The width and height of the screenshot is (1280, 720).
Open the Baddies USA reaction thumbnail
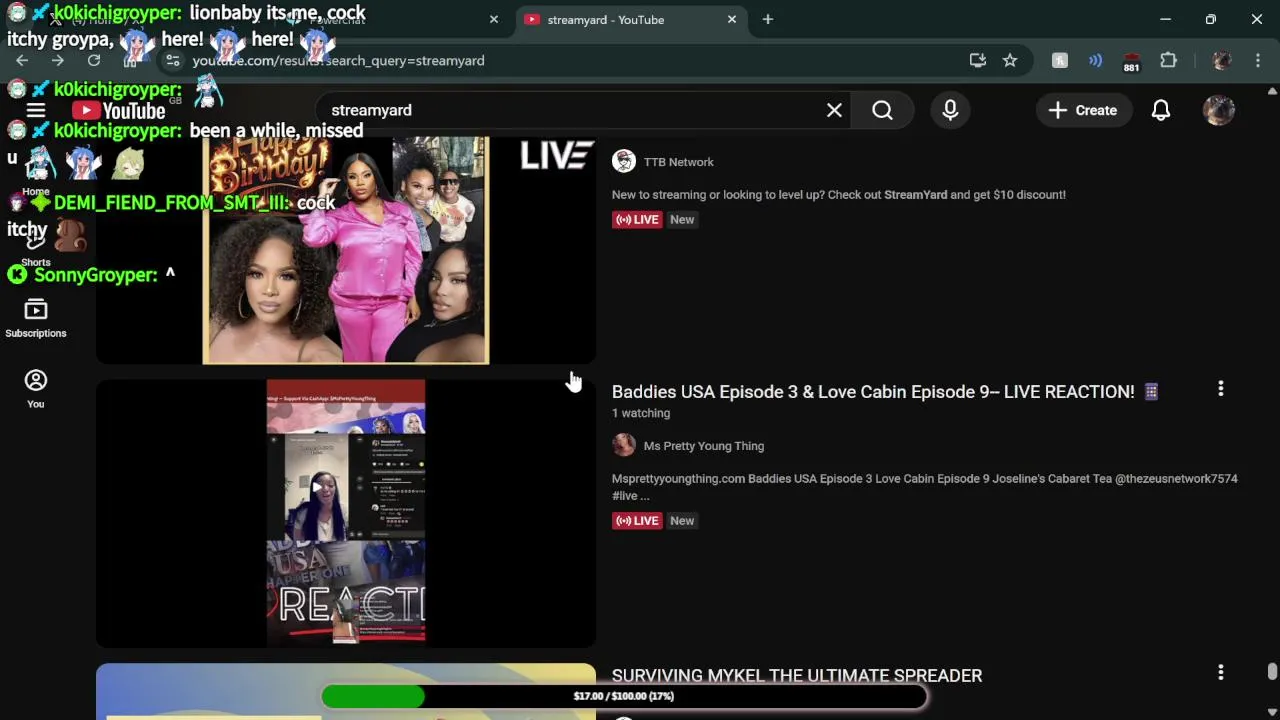click(346, 513)
